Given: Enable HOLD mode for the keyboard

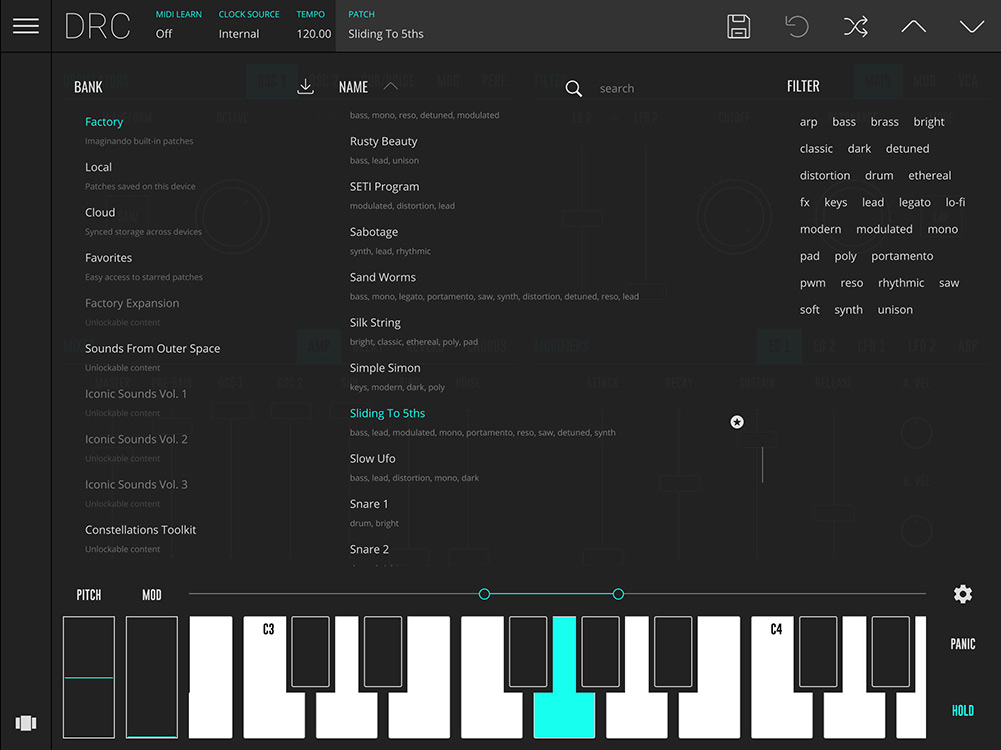Looking at the screenshot, I should click(962, 710).
